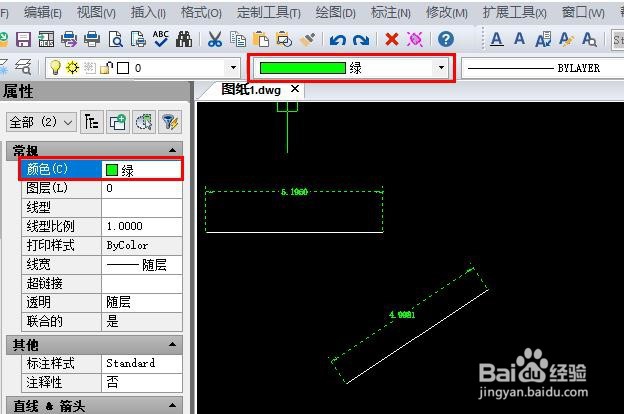Click the quick select icon
This screenshot has height=414, width=624.
click(x=144, y=122)
